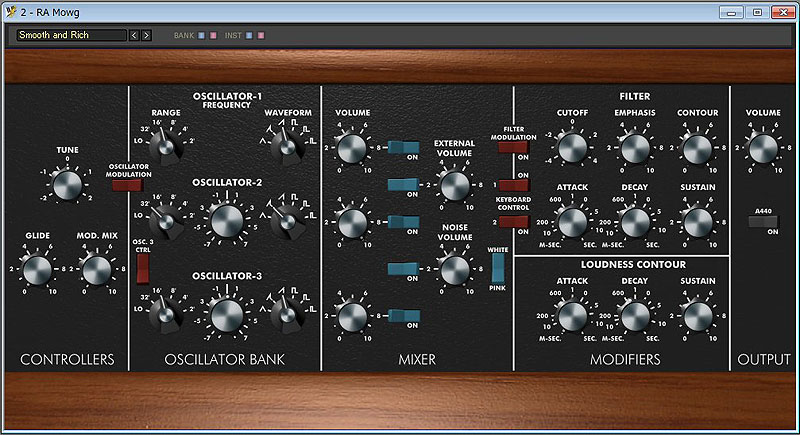
Task: Click the blue BANK button
Action: coord(202,36)
